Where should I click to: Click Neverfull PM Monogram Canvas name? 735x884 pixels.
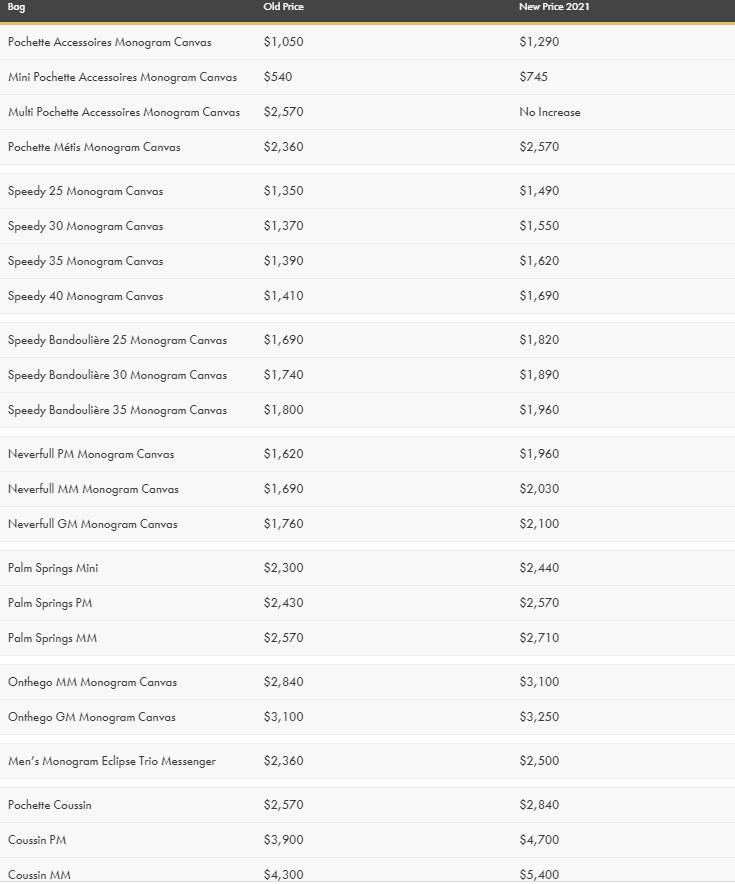pos(91,454)
